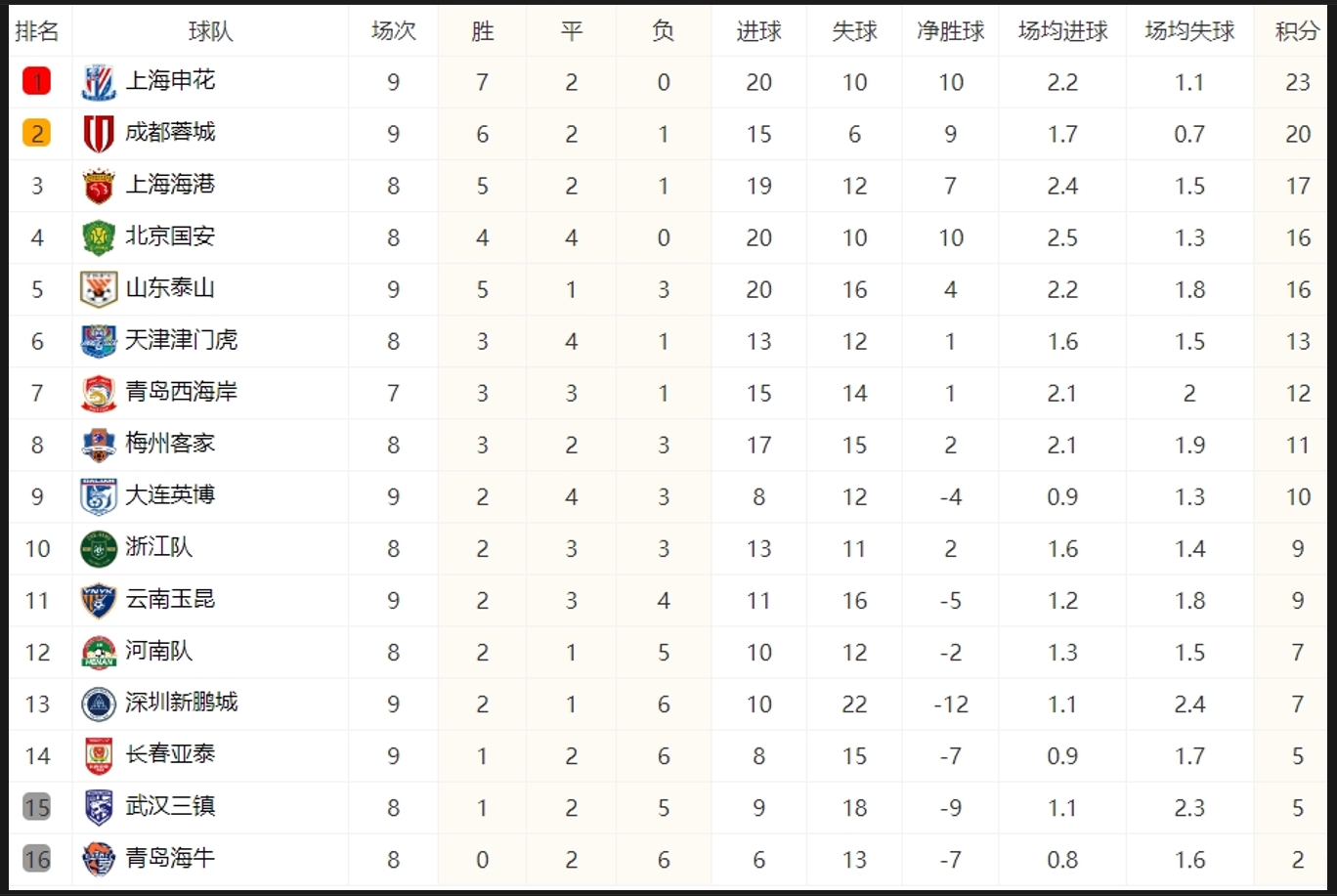Click the orange rank 2 badge

click(37, 134)
